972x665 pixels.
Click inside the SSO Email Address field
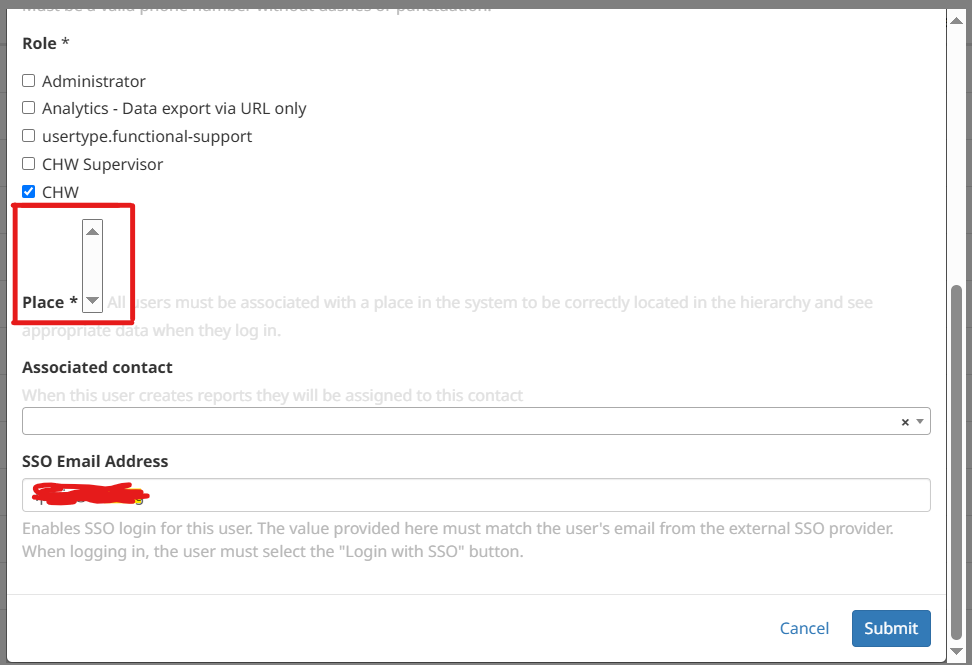(x=476, y=495)
